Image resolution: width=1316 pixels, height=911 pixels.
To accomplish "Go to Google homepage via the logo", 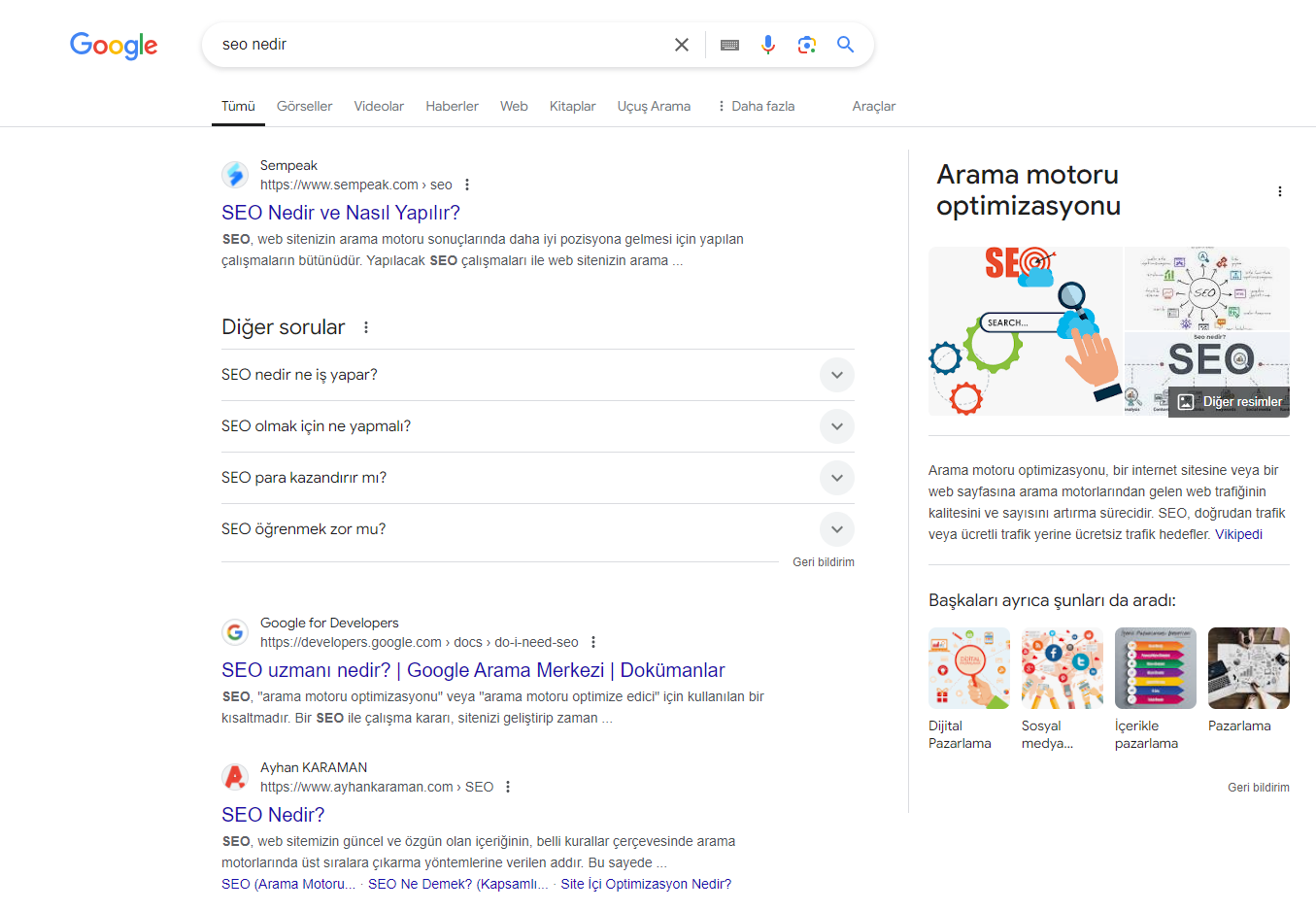I will 114,46.
